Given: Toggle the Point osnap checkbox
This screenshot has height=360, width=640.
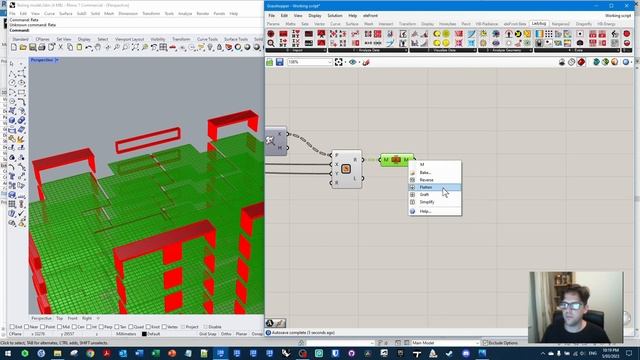Looking at the screenshot, I should click(x=42, y=327).
